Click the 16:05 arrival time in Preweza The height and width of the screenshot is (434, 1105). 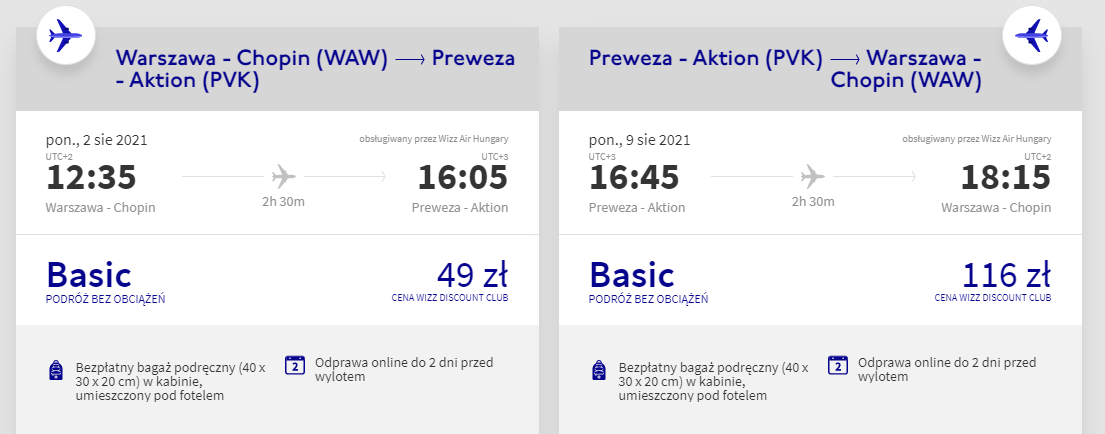(x=463, y=178)
